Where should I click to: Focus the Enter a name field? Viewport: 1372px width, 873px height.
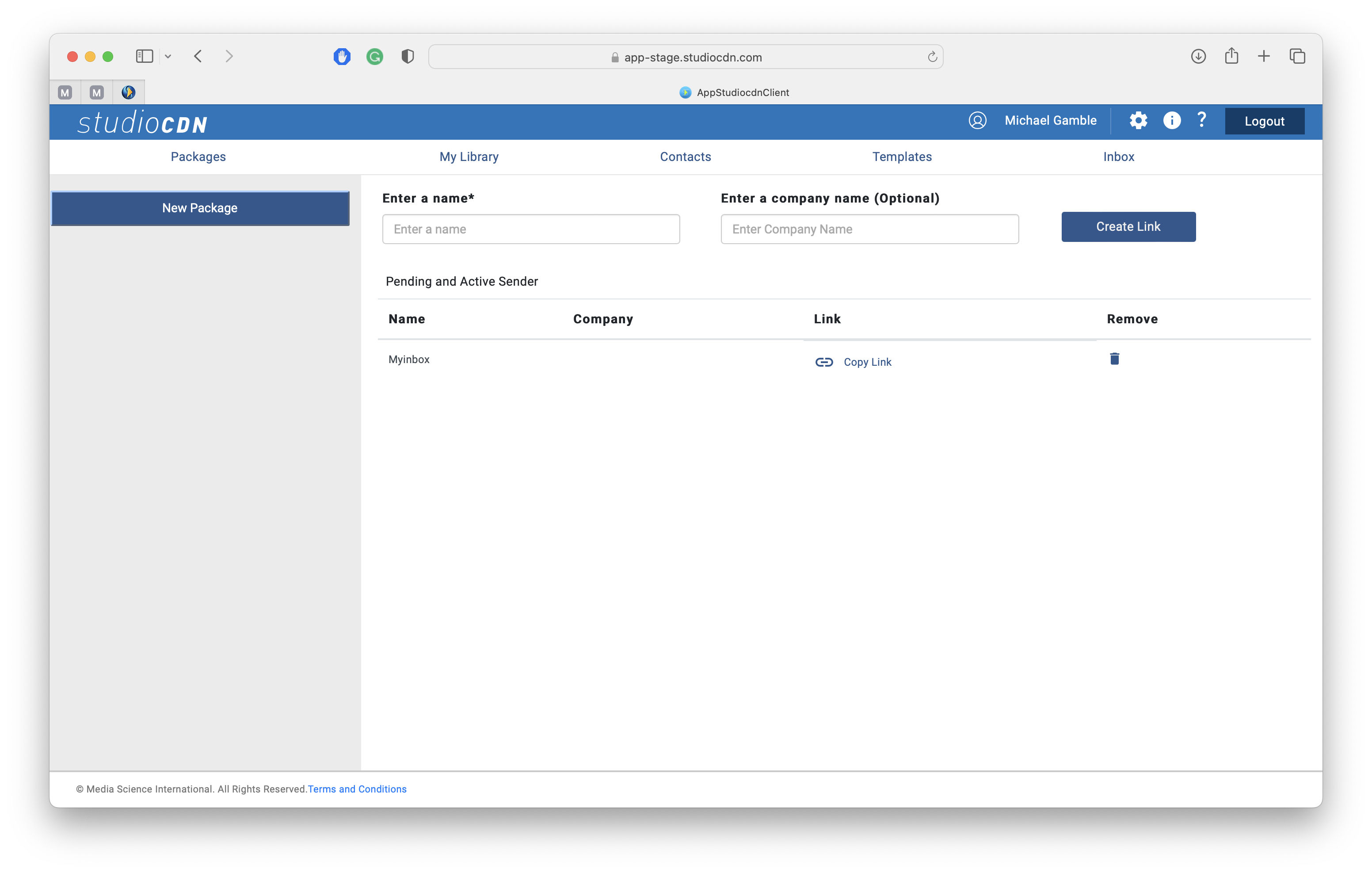tap(531, 229)
